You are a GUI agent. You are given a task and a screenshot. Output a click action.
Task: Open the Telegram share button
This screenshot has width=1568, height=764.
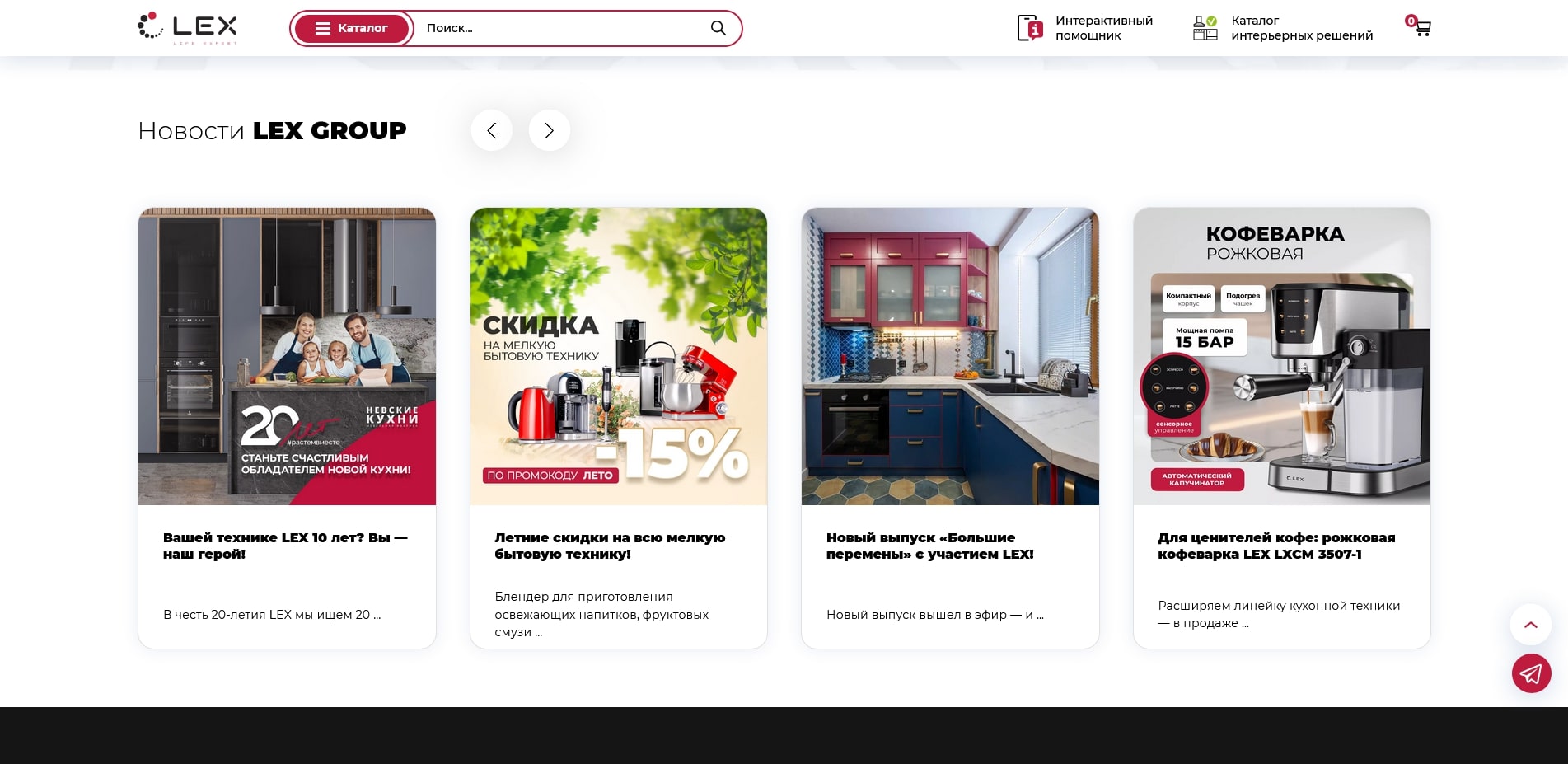click(x=1531, y=673)
